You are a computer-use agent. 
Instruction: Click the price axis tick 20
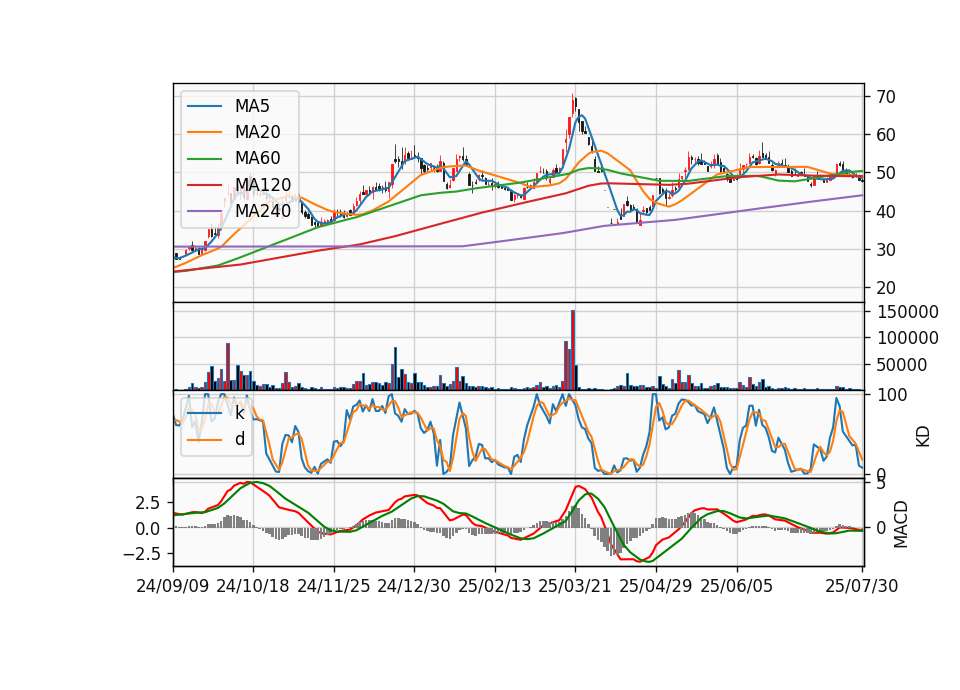point(886,288)
